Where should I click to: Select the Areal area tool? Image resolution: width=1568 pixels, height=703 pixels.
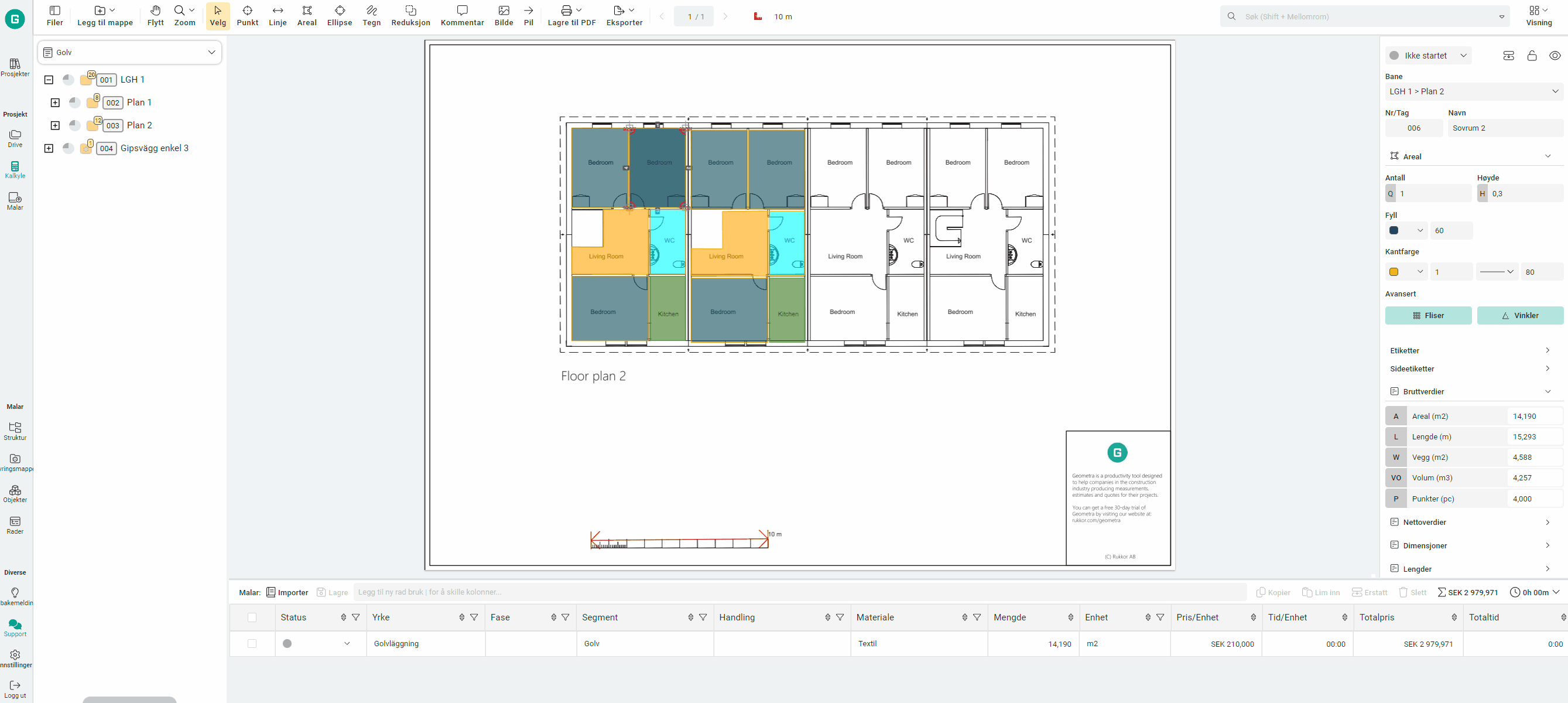pyautogui.click(x=307, y=16)
